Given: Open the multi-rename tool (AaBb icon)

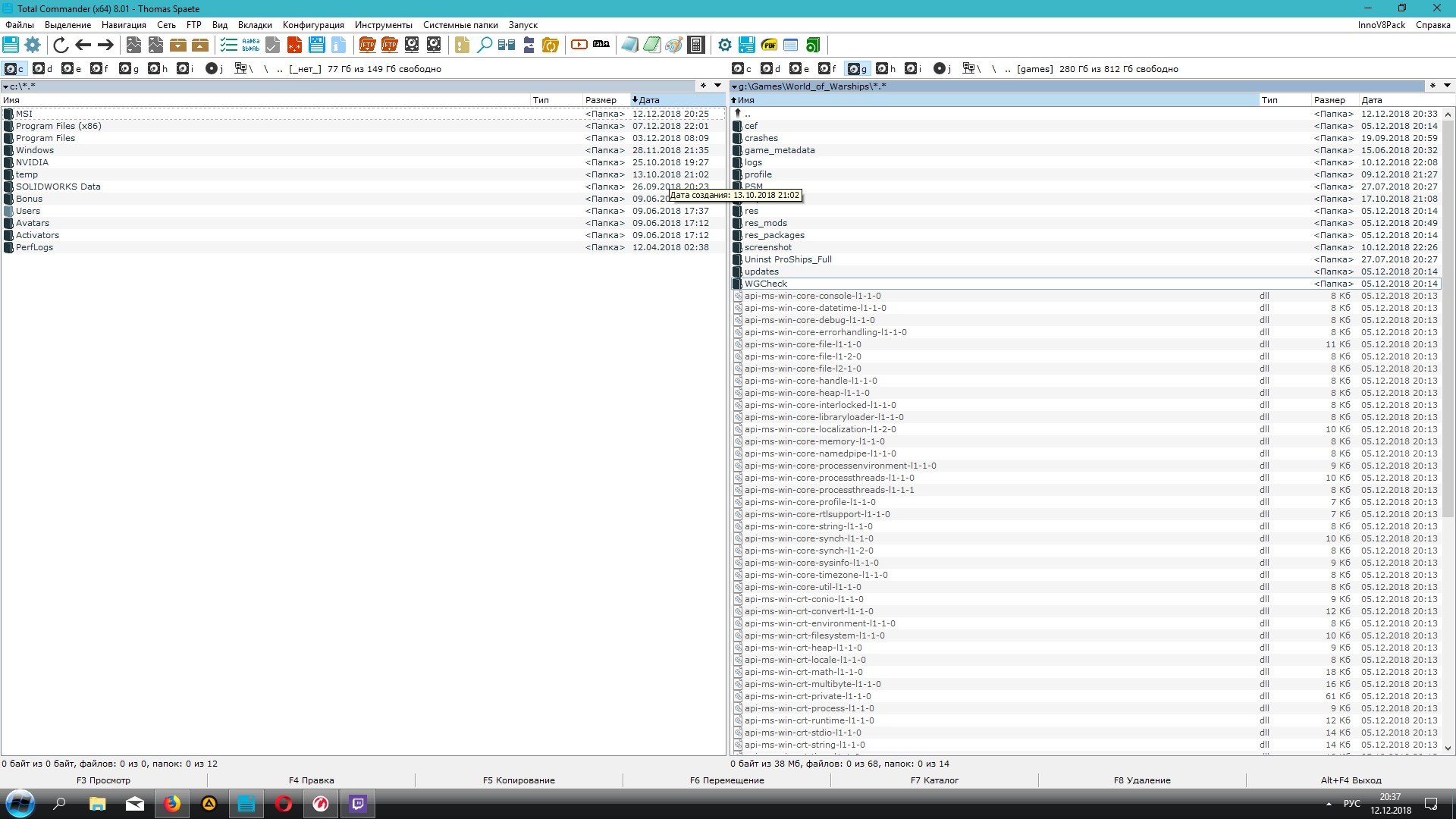Looking at the screenshot, I should click(x=251, y=45).
